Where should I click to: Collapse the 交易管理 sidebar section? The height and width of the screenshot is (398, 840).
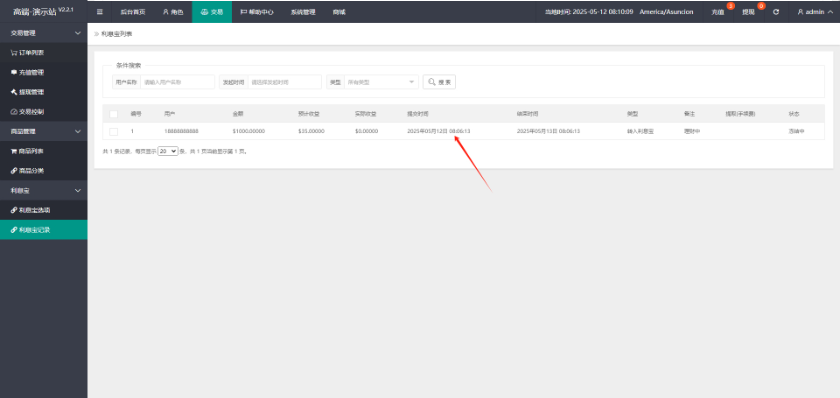coord(43,33)
